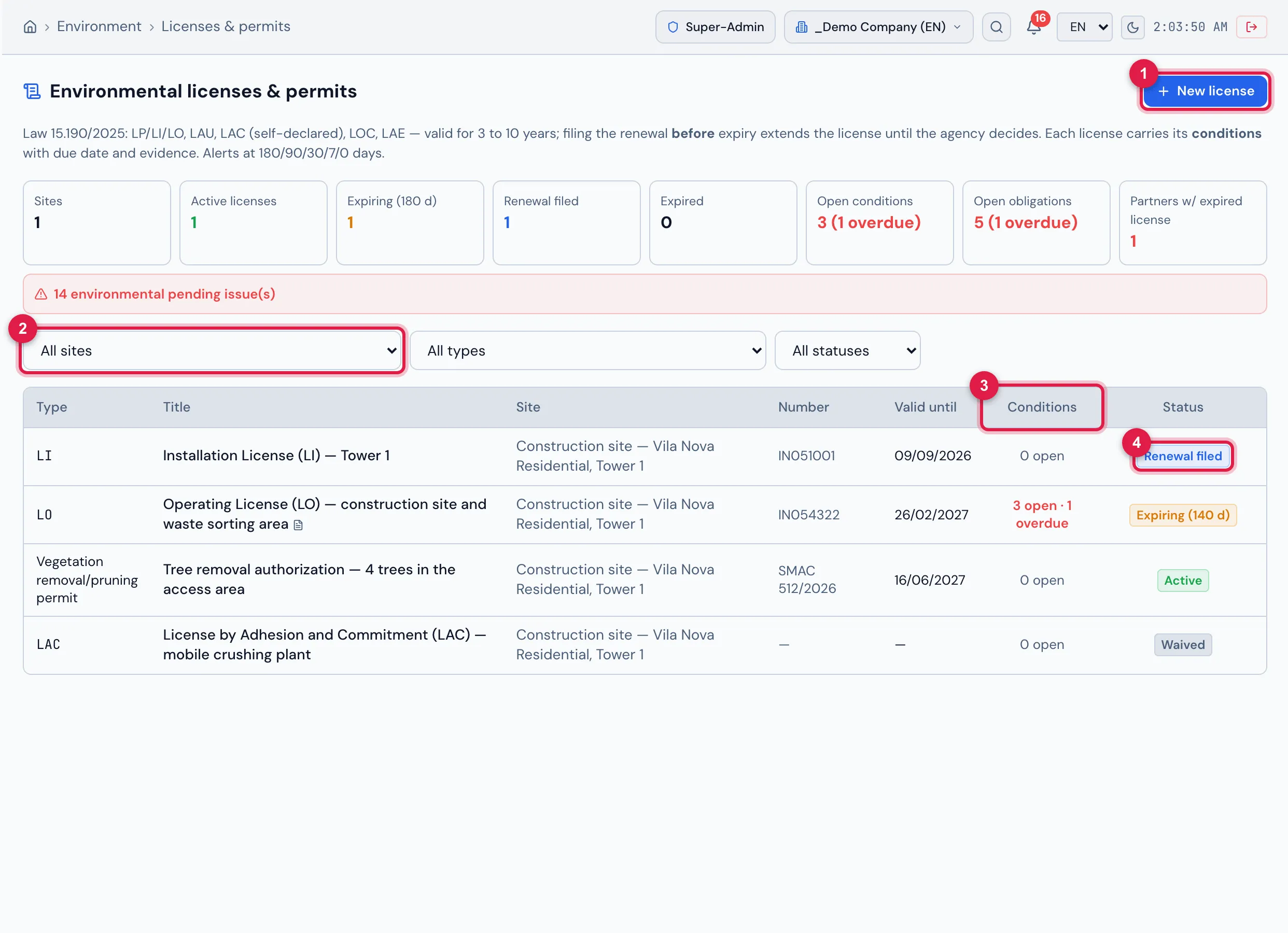
Task: Click the Renewal filed status badge
Action: pyautogui.click(x=1182, y=457)
